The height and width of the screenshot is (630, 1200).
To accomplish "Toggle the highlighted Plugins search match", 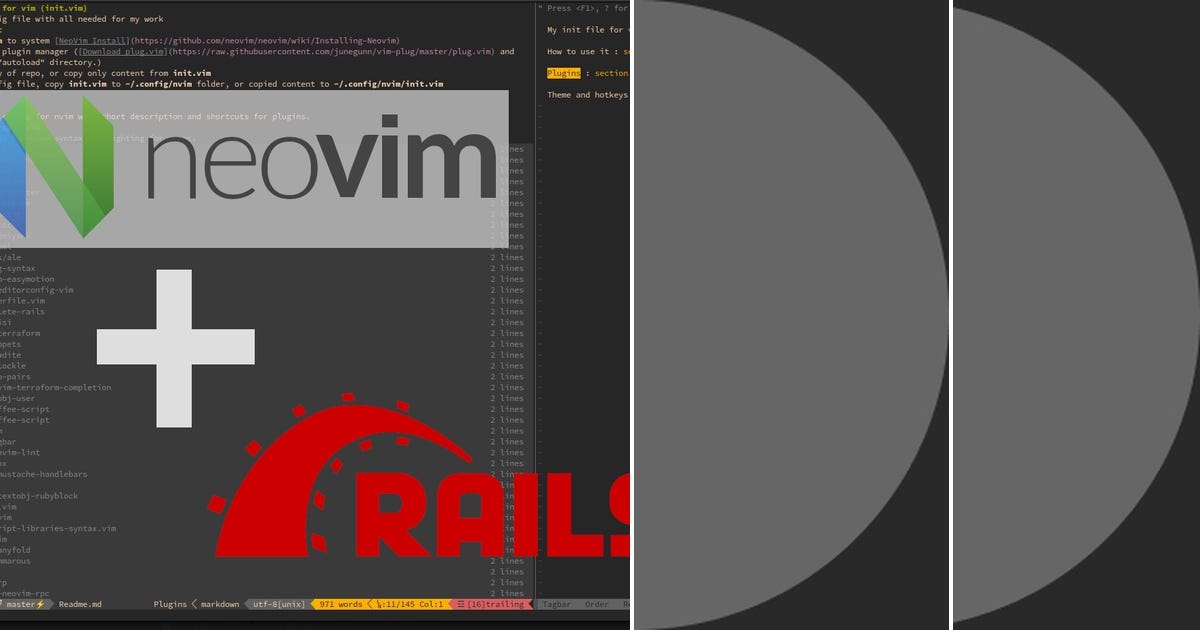I will tap(563, 73).
